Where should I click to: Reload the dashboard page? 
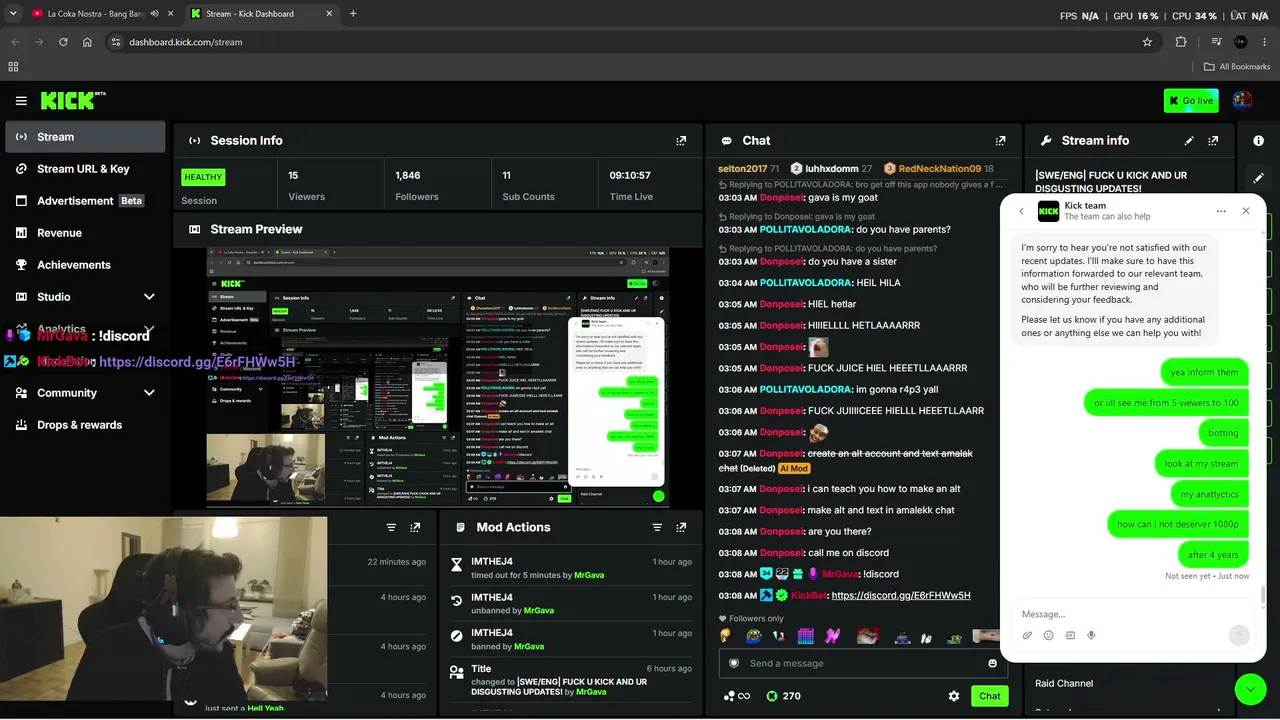click(x=63, y=42)
